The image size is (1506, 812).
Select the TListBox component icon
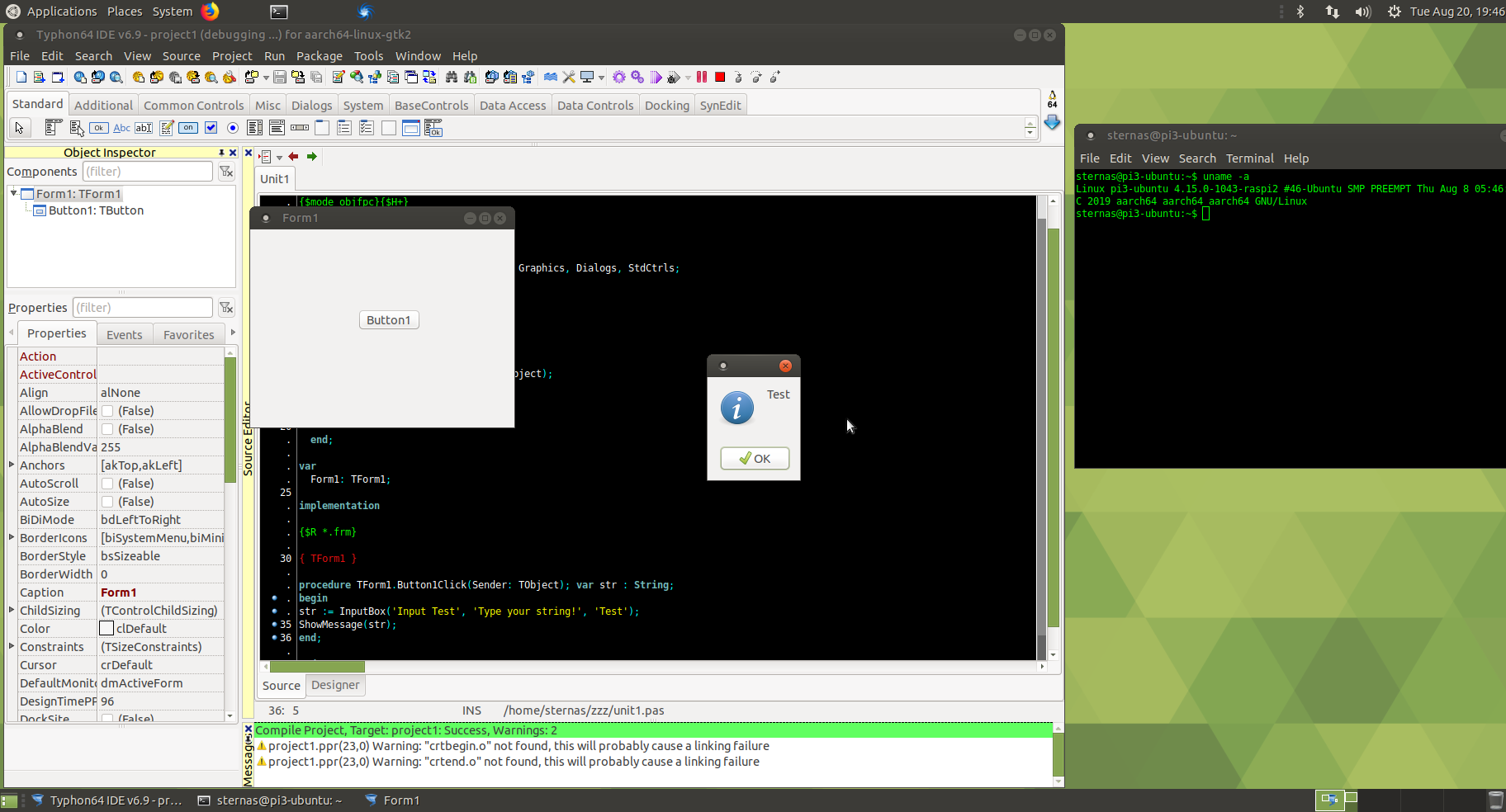click(254, 128)
